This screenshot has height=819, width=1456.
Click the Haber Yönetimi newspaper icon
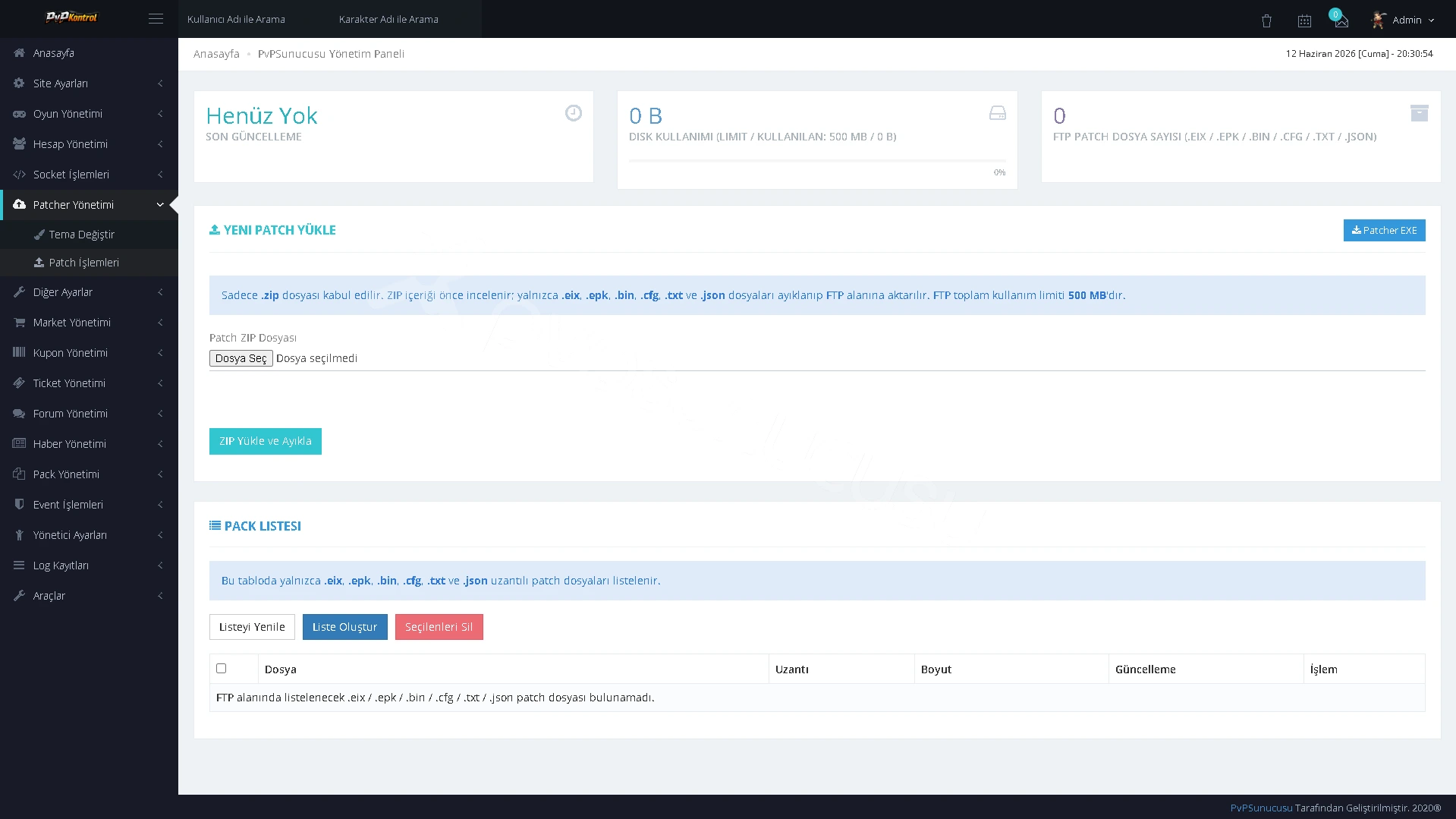click(19, 444)
